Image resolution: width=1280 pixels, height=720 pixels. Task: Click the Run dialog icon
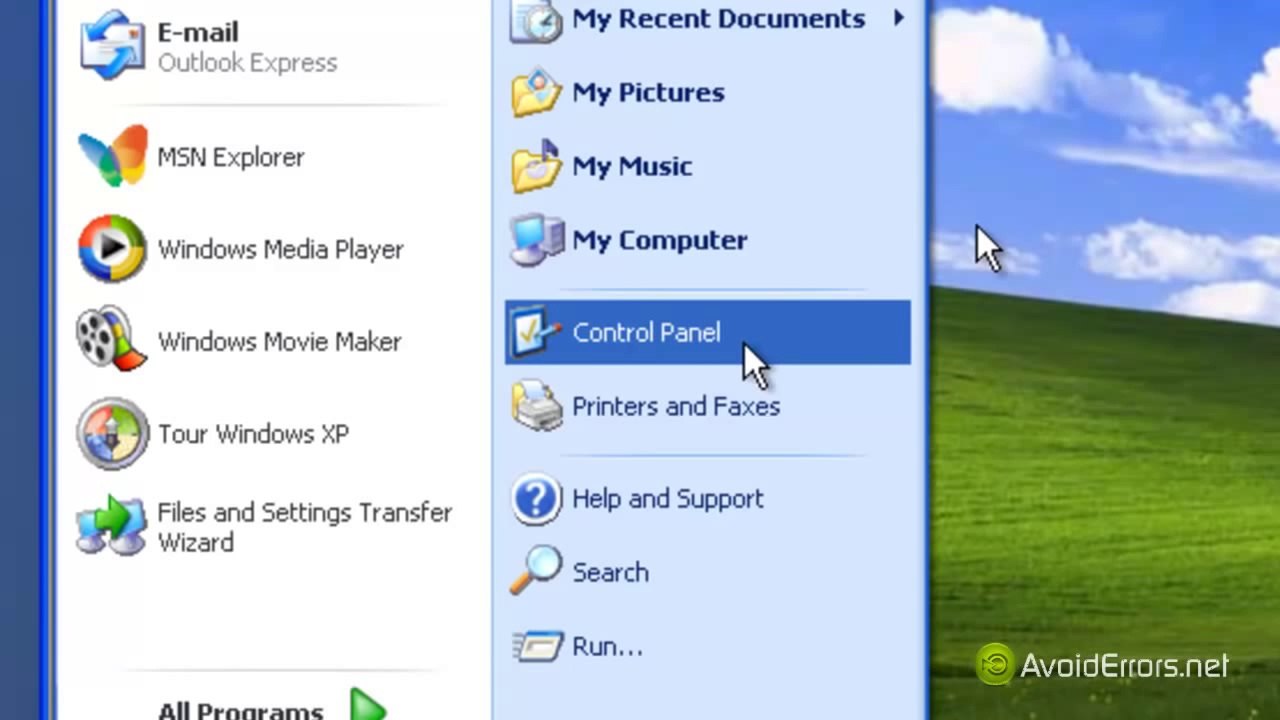tap(536, 646)
